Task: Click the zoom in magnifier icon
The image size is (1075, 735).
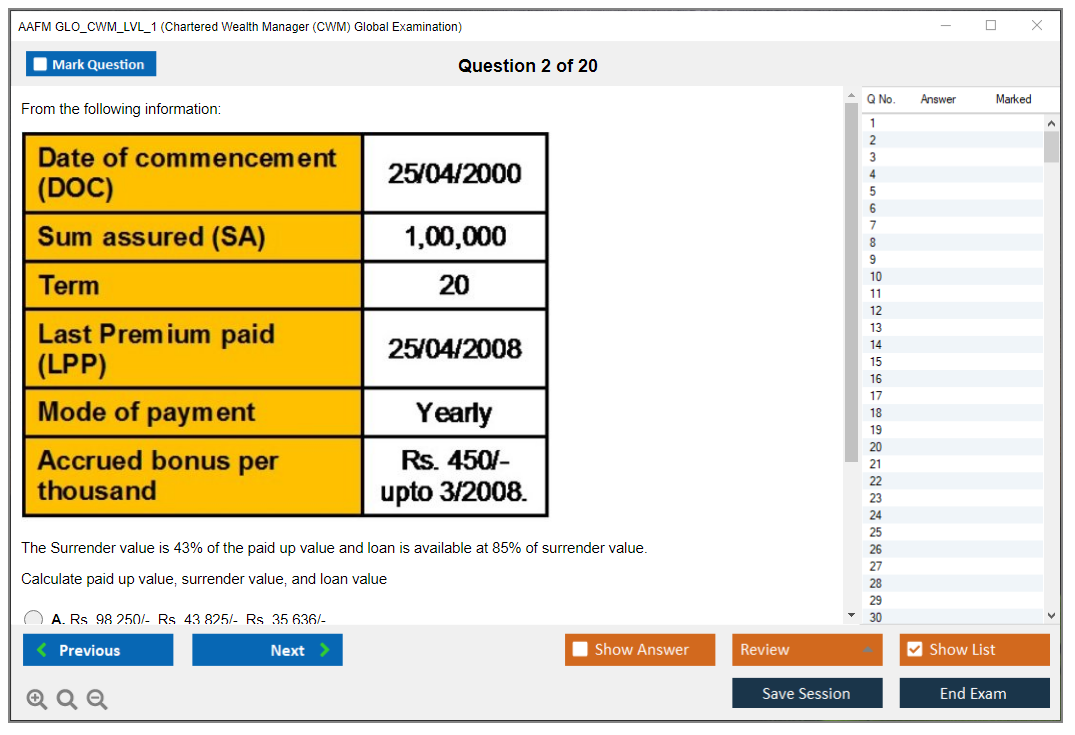Action: [37, 700]
